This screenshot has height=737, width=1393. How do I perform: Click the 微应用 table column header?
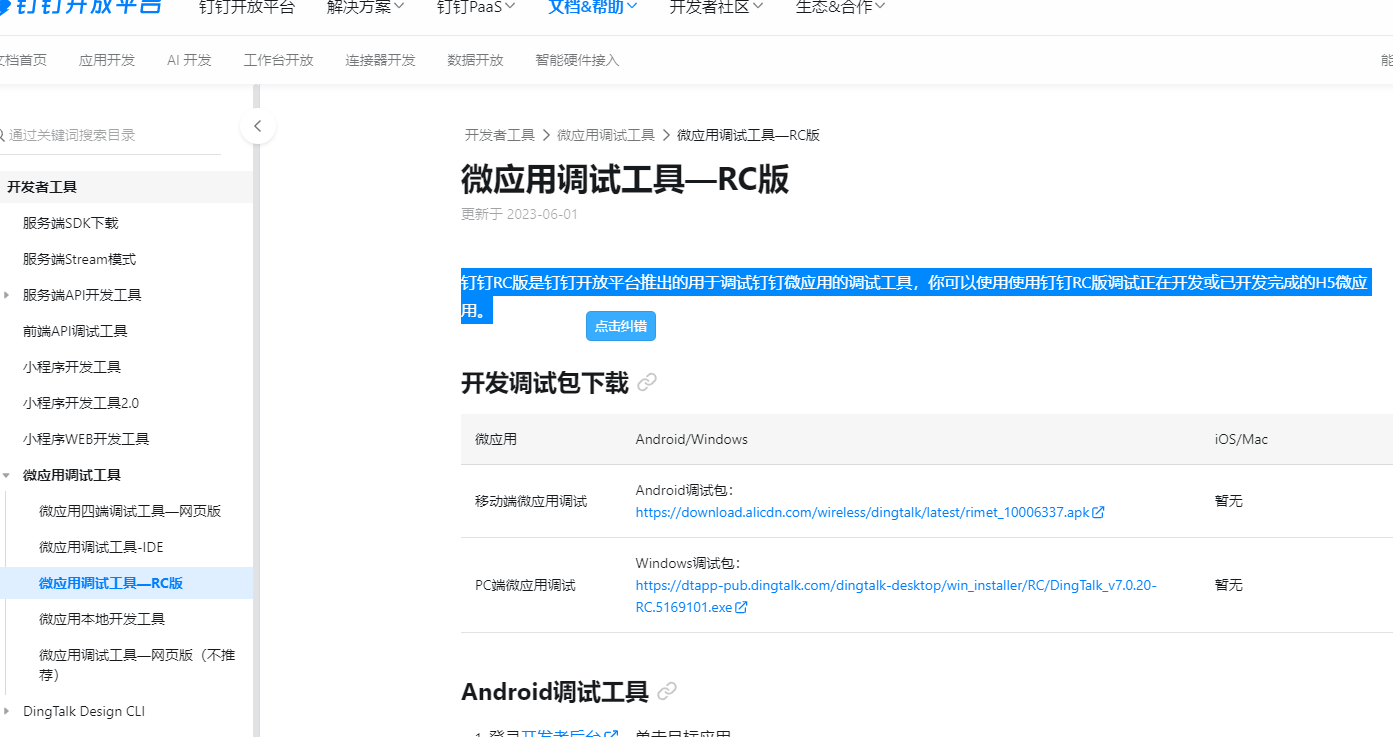496,439
